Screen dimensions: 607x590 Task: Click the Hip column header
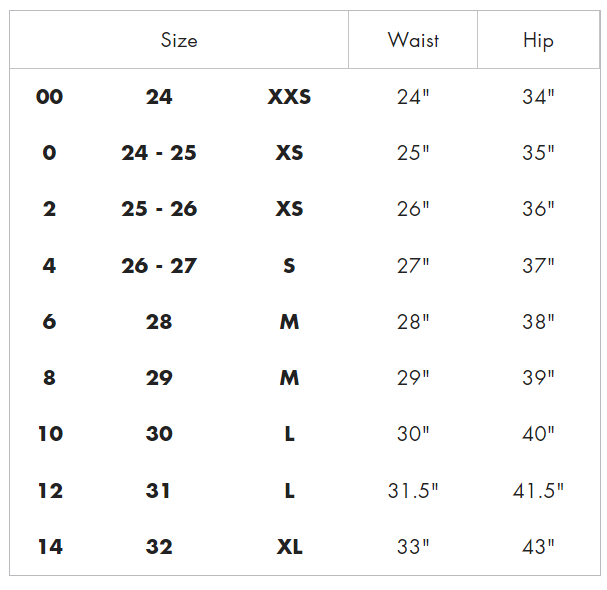coord(538,41)
